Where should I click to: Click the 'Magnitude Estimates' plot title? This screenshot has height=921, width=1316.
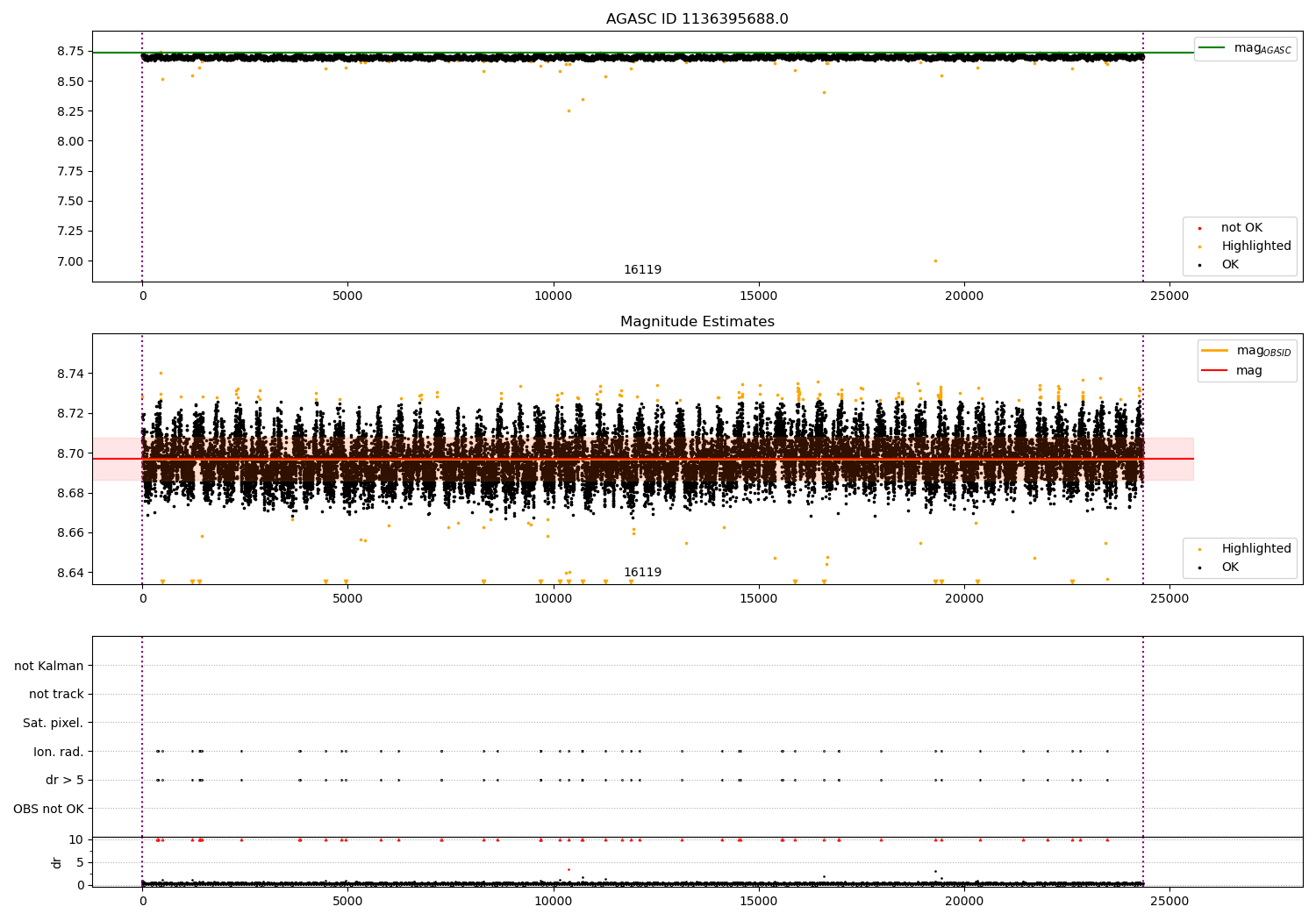pos(697,322)
